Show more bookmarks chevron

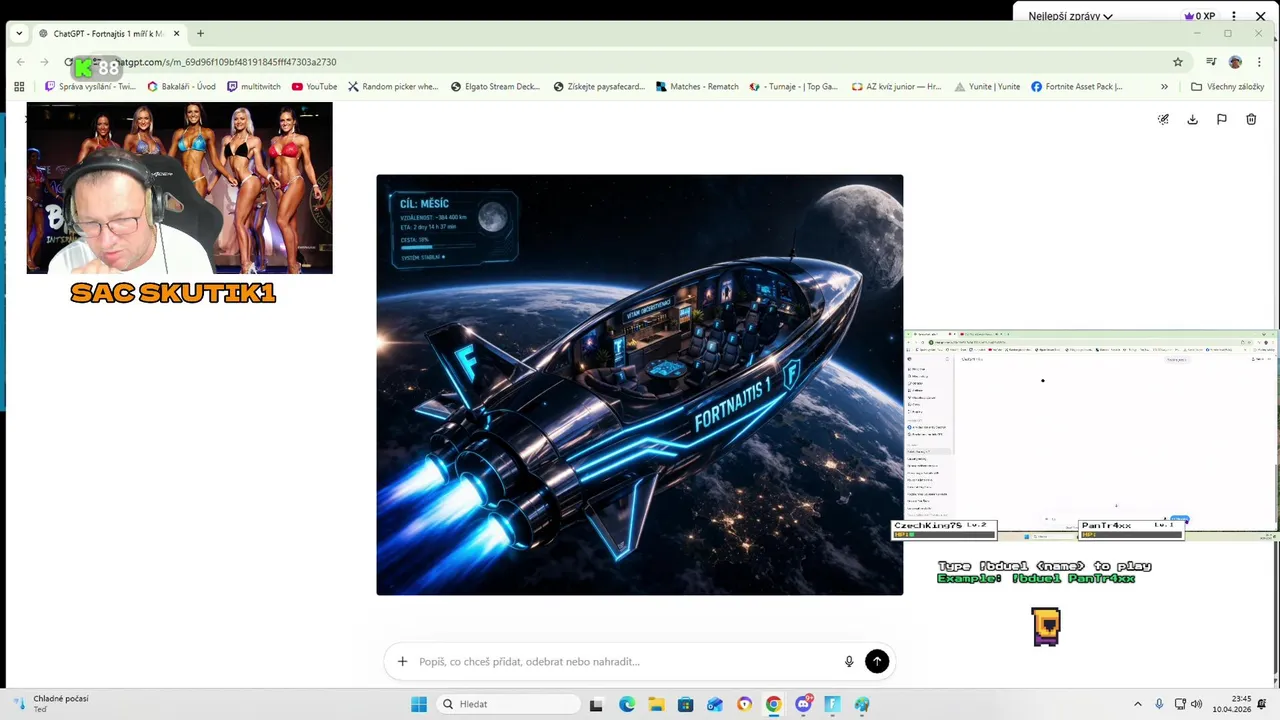pos(1164,87)
